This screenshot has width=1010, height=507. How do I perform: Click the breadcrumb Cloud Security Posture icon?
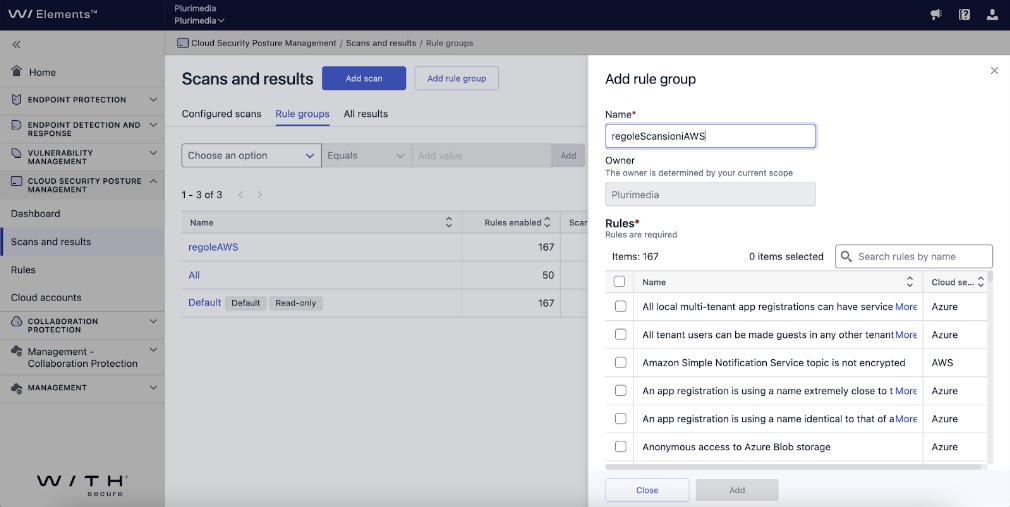pos(182,43)
